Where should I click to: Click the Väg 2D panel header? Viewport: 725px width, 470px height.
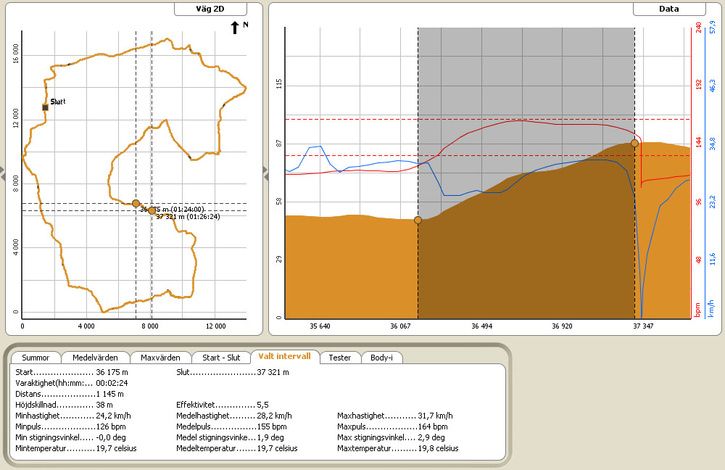click(210, 9)
